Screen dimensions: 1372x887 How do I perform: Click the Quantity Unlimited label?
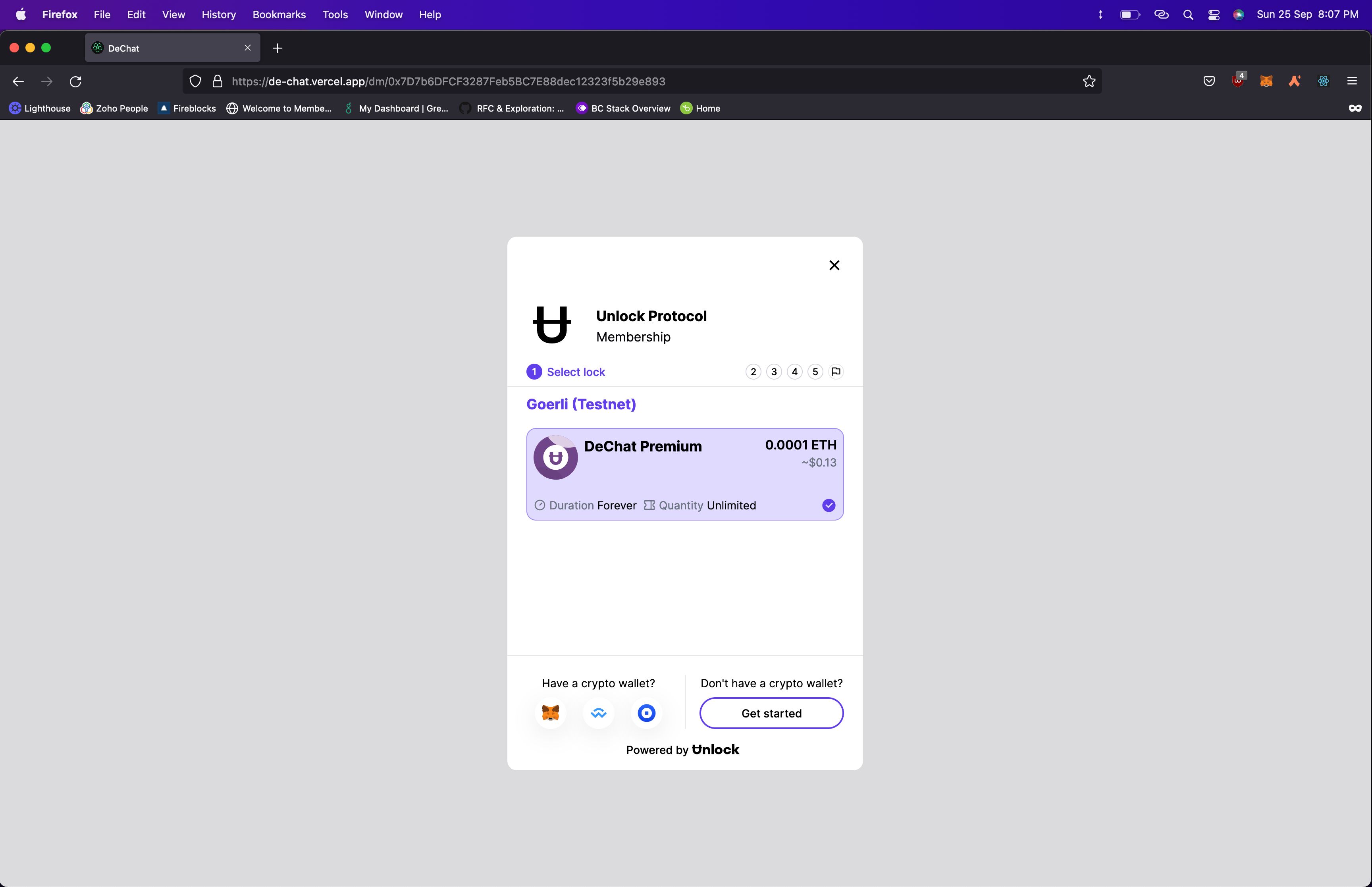pos(700,505)
